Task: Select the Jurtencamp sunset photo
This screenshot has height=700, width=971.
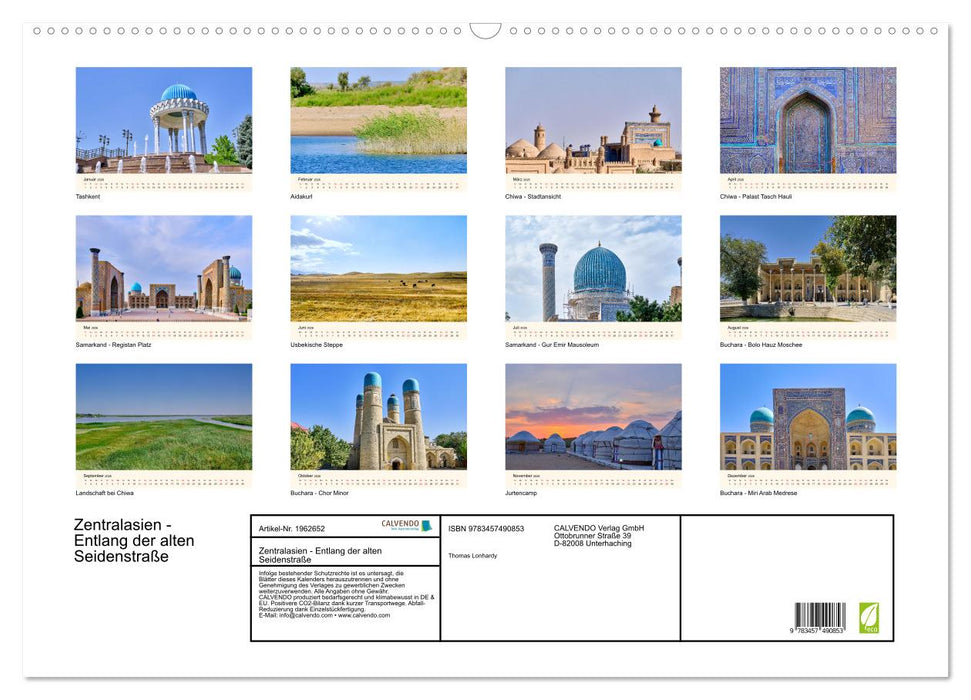Action: click(x=593, y=416)
